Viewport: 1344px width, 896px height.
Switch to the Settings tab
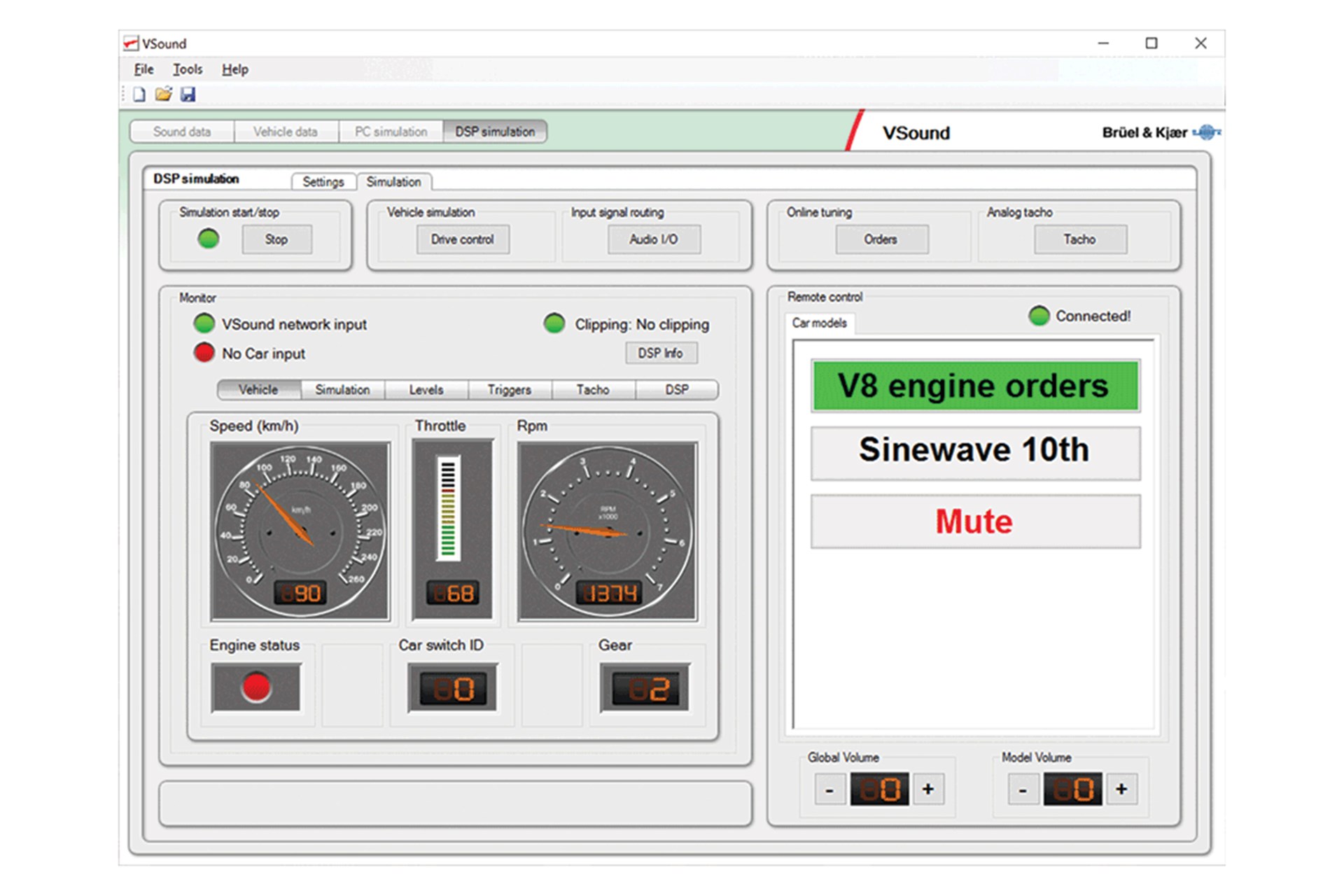(323, 182)
